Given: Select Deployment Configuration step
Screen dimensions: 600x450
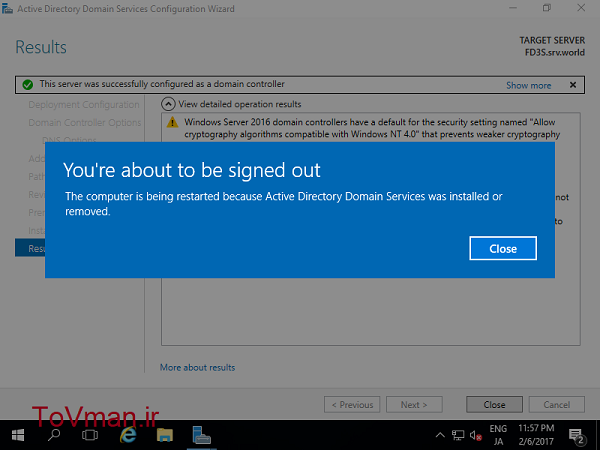Looking at the screenshot, I should click(84, 104).
